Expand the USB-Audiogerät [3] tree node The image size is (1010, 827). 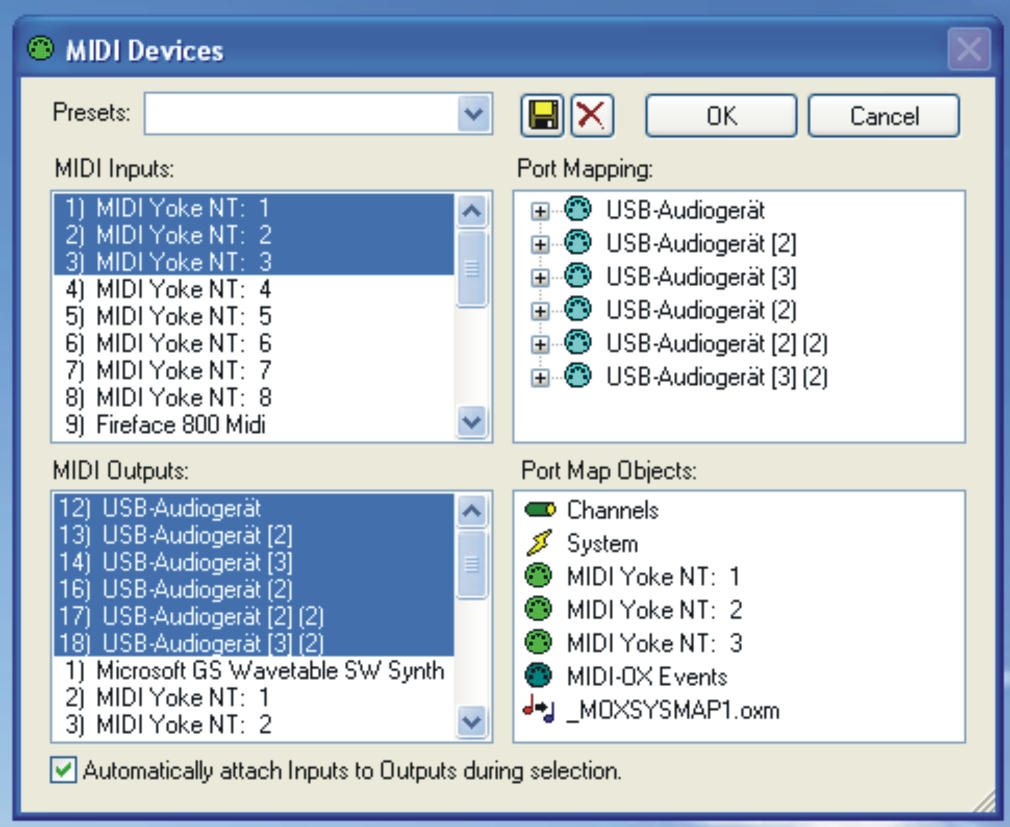click(x=539, y=278)
